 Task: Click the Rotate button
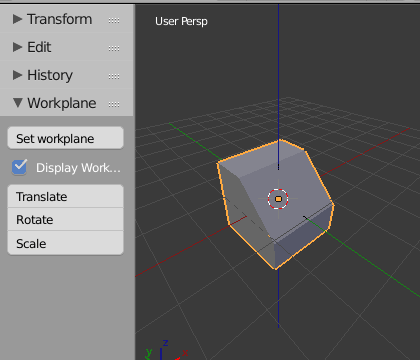66,219
